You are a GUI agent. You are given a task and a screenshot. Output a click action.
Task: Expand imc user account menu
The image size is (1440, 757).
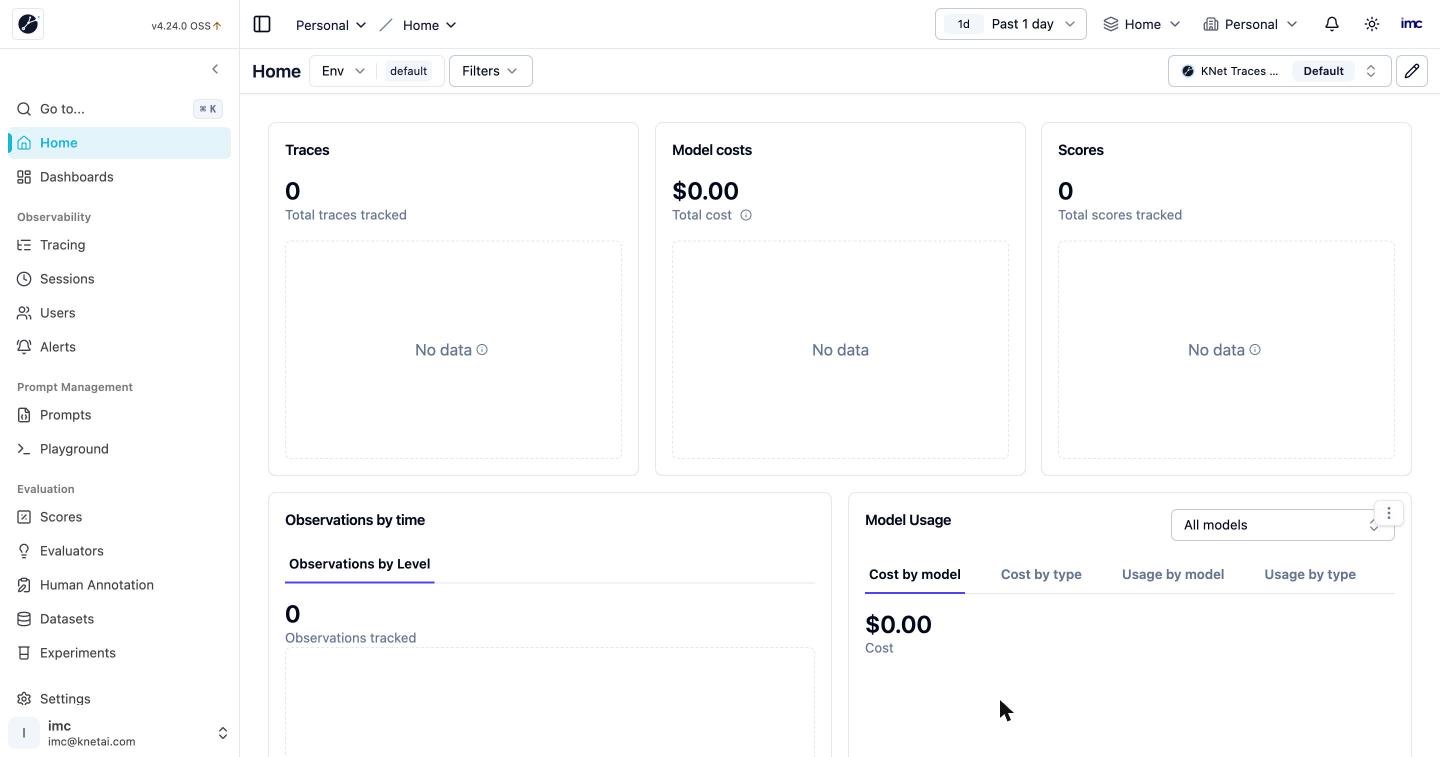pyautogui.click(x=119, y=733)
